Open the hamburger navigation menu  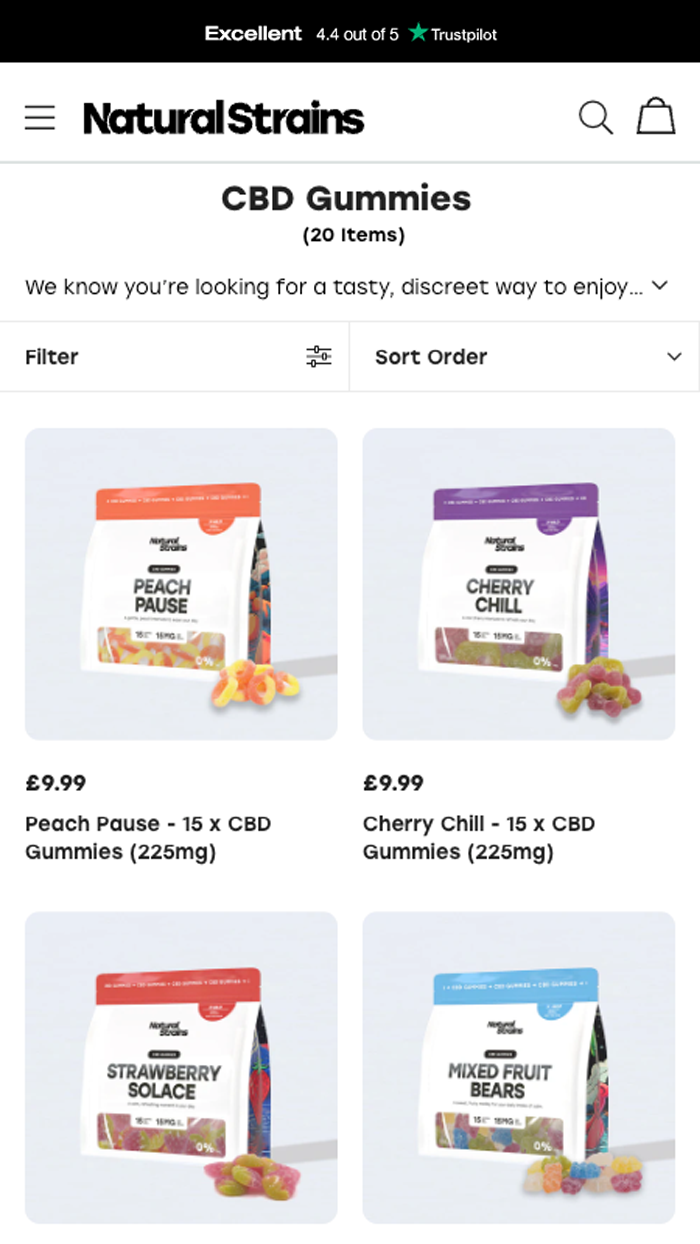(40, 118)
